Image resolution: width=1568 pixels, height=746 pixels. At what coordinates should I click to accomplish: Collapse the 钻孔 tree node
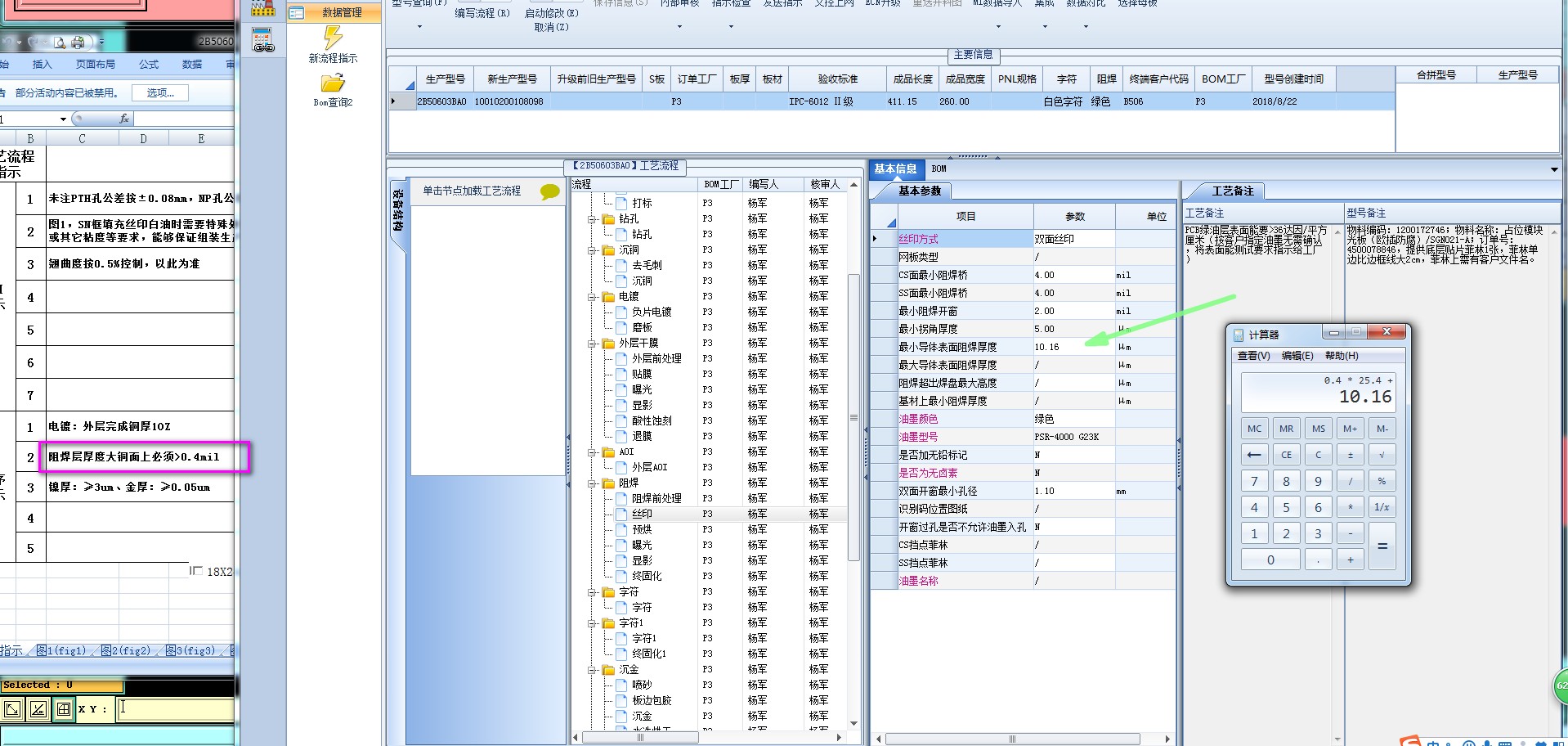tap(592, 219)
